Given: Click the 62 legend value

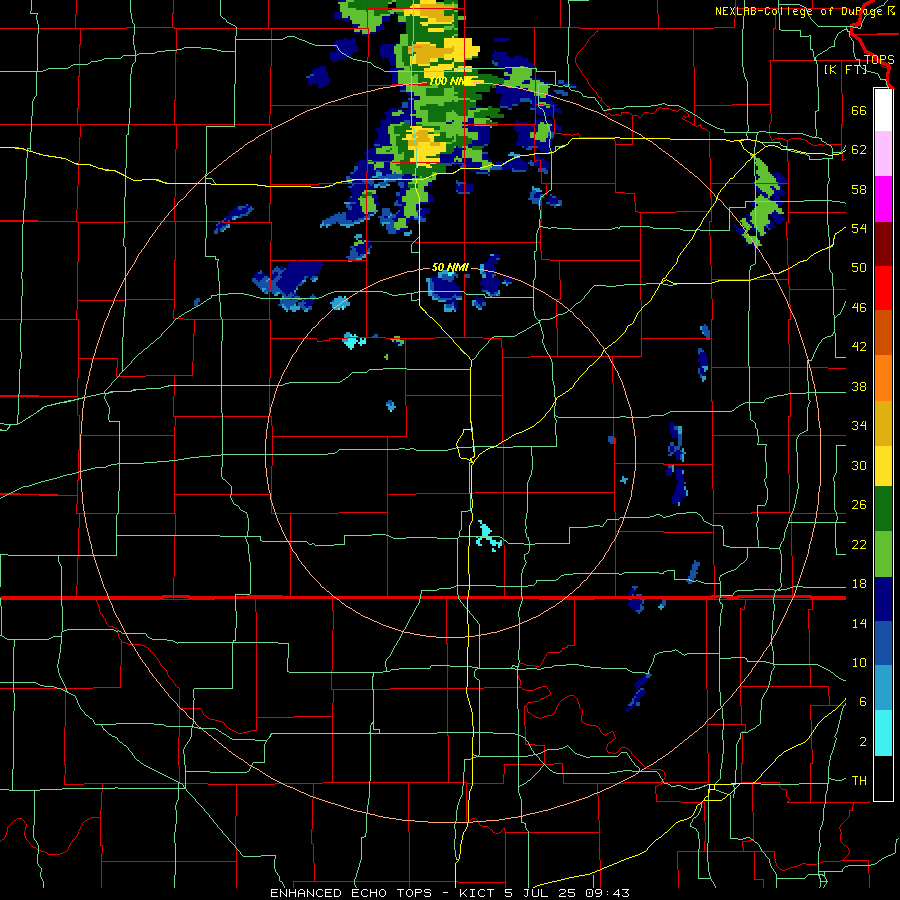Looking at the screenshot, I should tap(859, 150).
